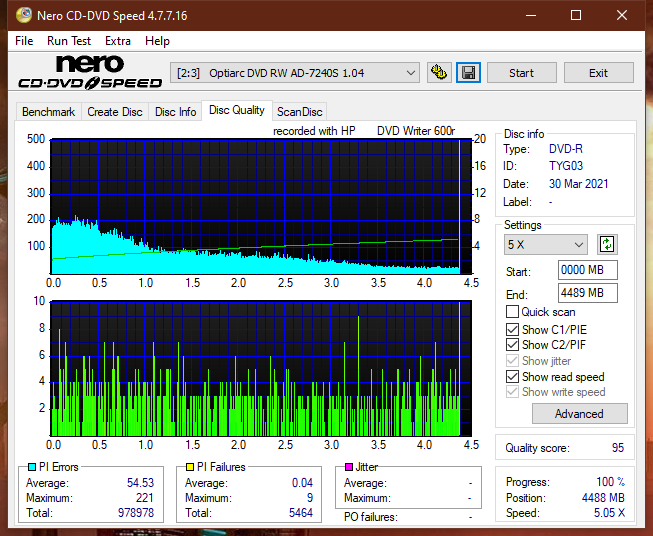This screenshot has width=653, height=536.
Task: Open the Extra menu
Action: point(118,41)
